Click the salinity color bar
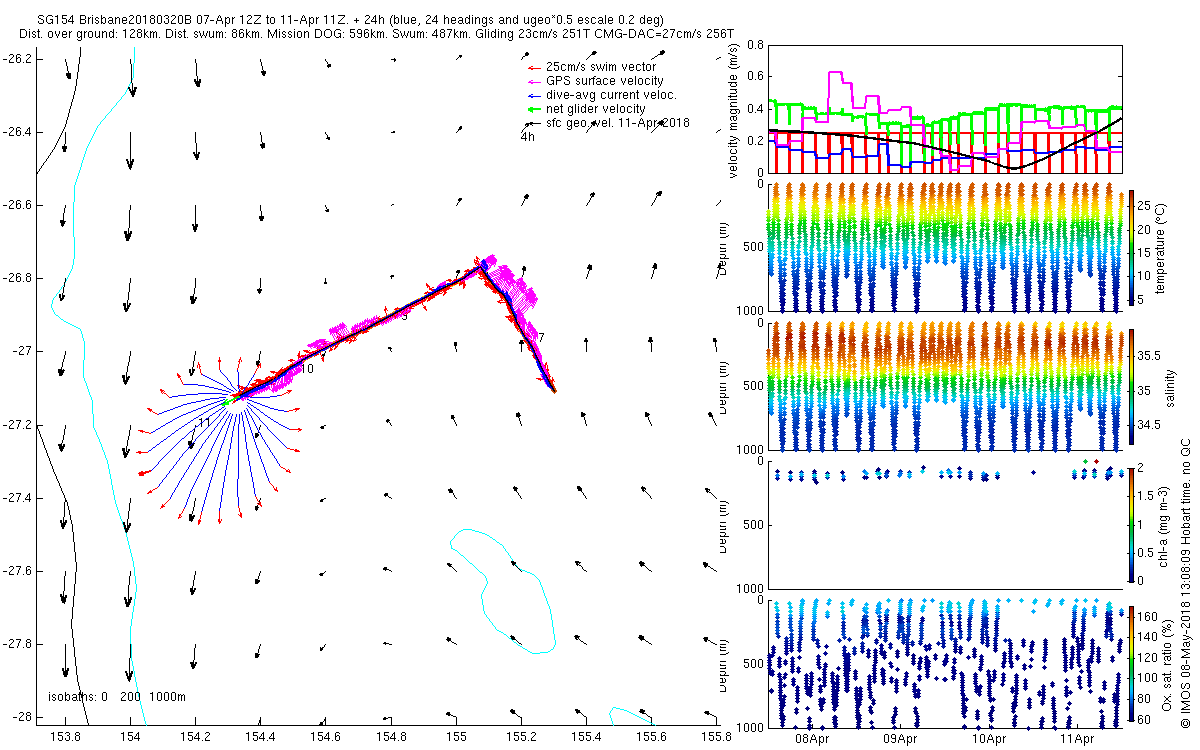This screenshot has height=750, width=1200. click(1132, 386)
